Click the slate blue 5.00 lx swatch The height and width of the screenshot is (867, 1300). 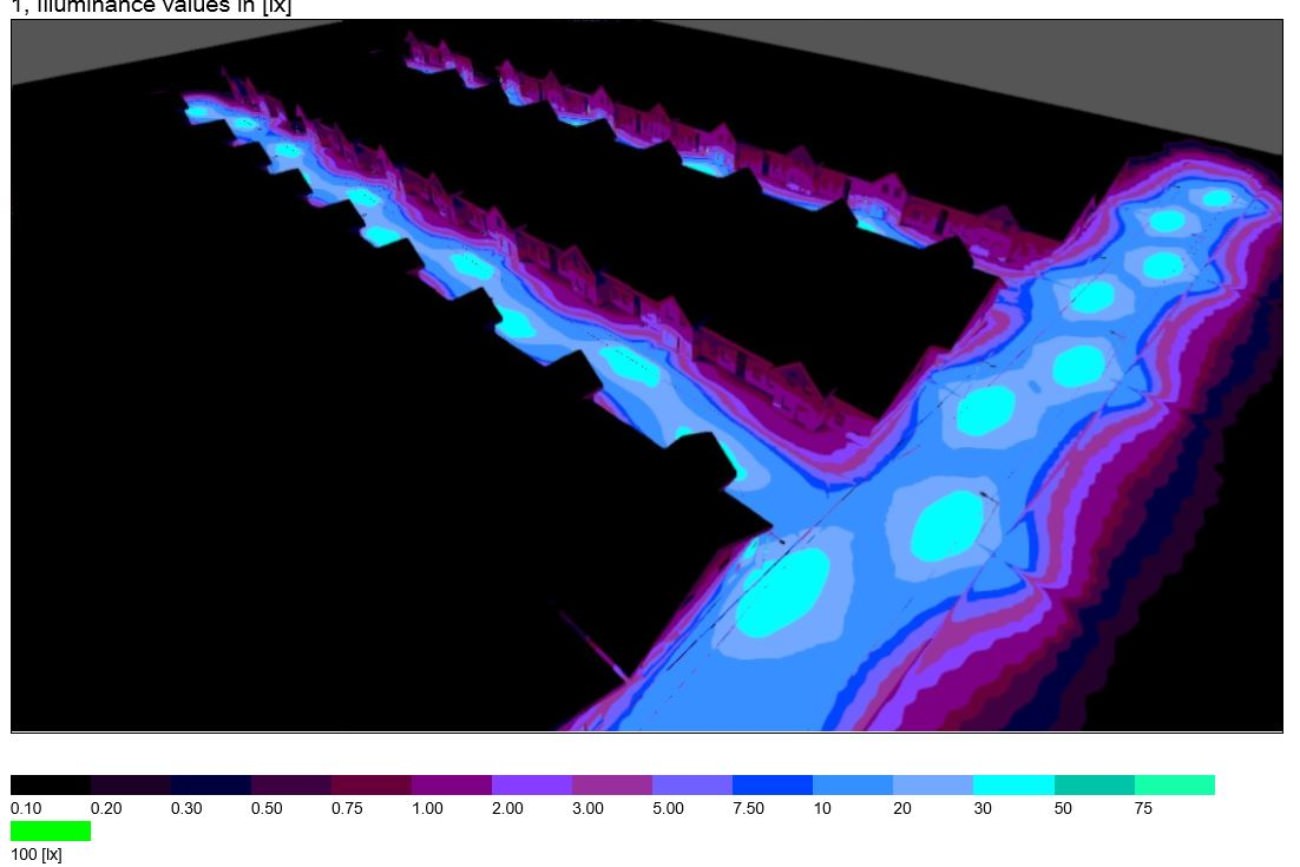click(x=692, y=785)
